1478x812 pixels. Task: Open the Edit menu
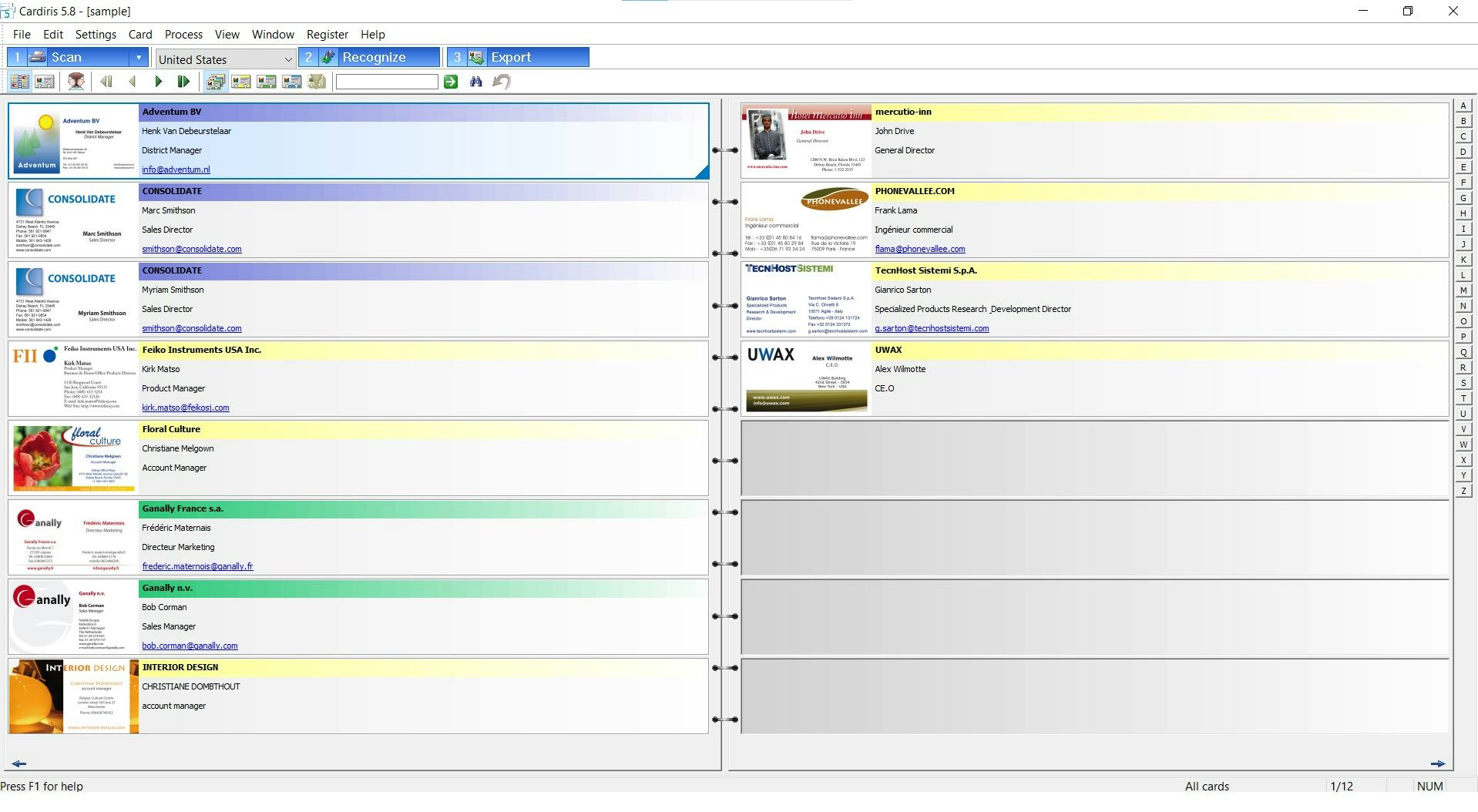coord(53,35)
